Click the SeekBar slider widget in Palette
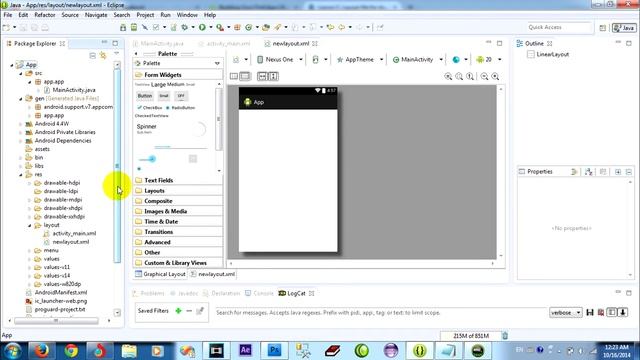The width and height of the screenshot is (640, 360). tap(147, 159)
